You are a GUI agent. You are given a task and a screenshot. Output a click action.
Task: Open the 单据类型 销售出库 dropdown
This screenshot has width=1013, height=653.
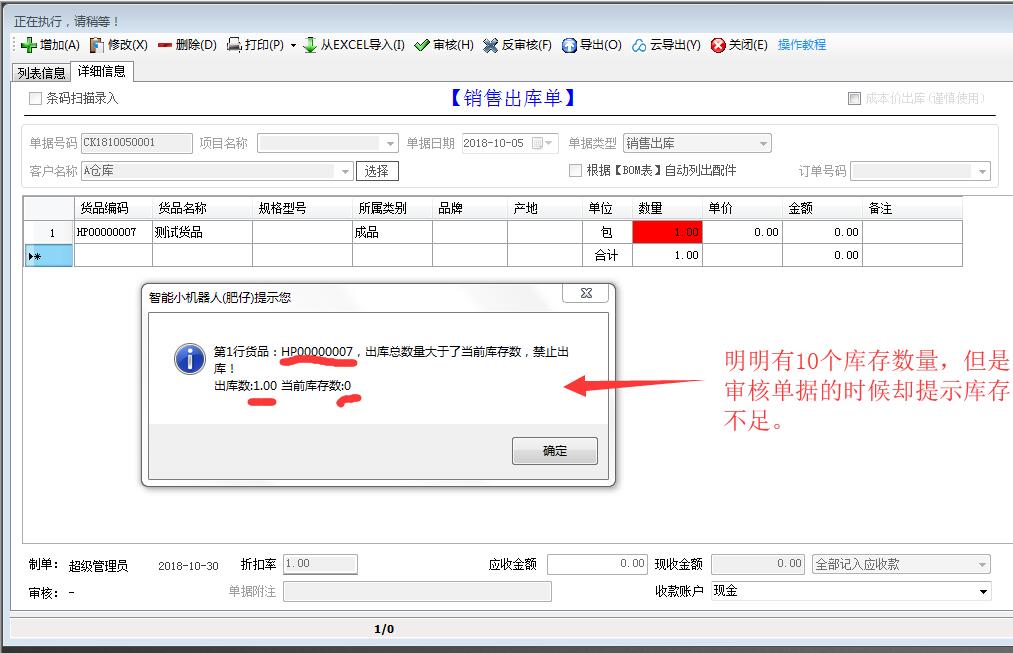click(x=763, y=144)
